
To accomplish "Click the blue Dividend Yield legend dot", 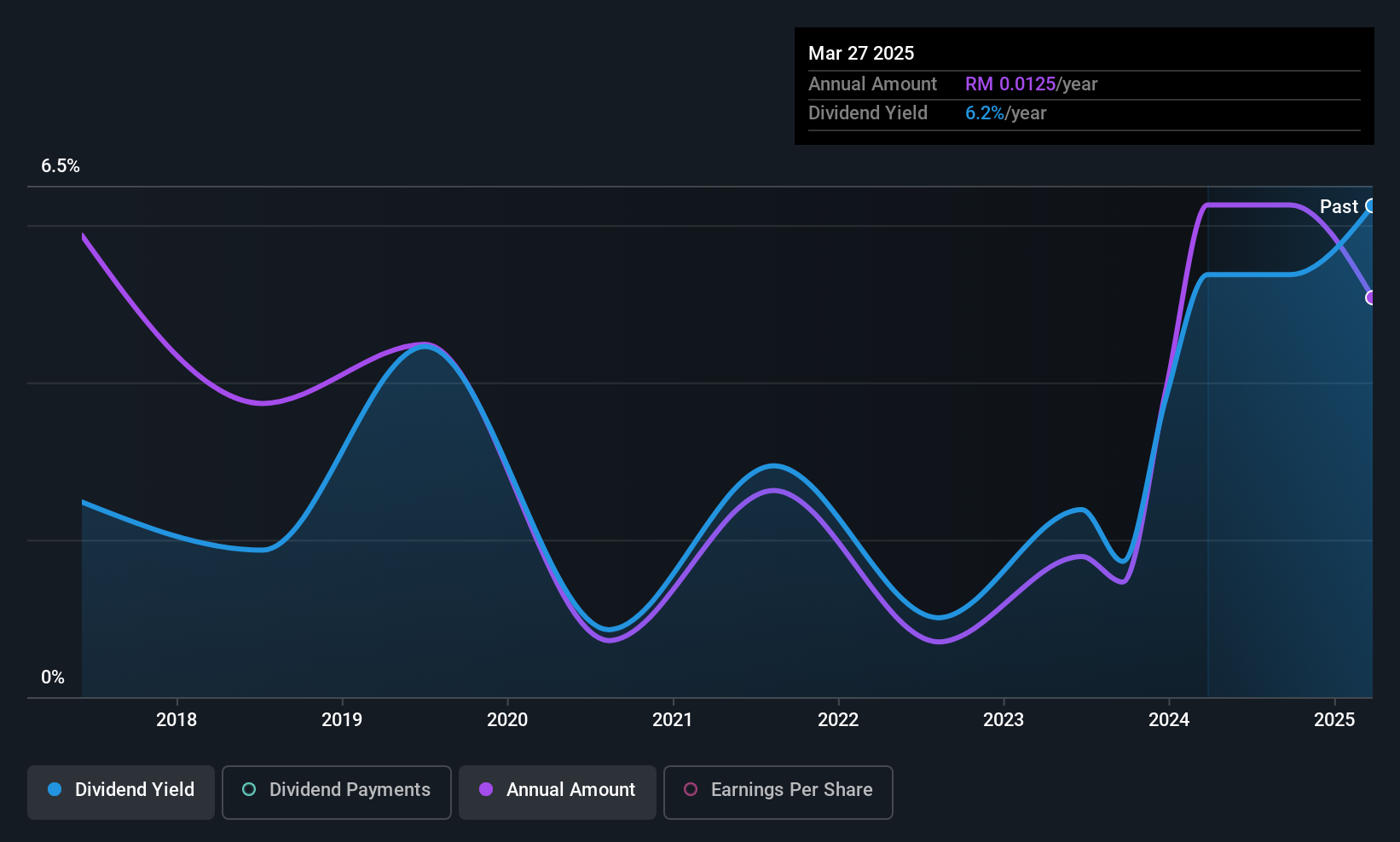I will coord(55,789).
